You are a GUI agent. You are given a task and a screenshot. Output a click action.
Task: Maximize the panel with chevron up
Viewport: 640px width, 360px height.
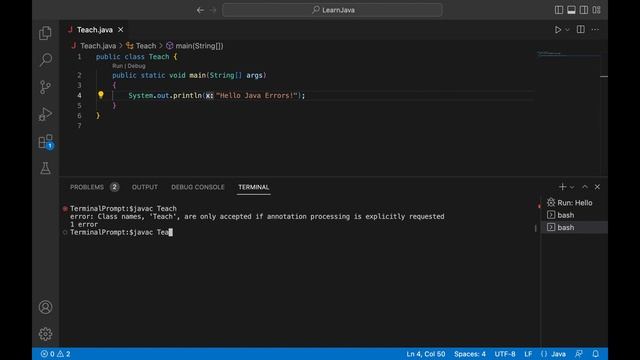click(585, 187)
